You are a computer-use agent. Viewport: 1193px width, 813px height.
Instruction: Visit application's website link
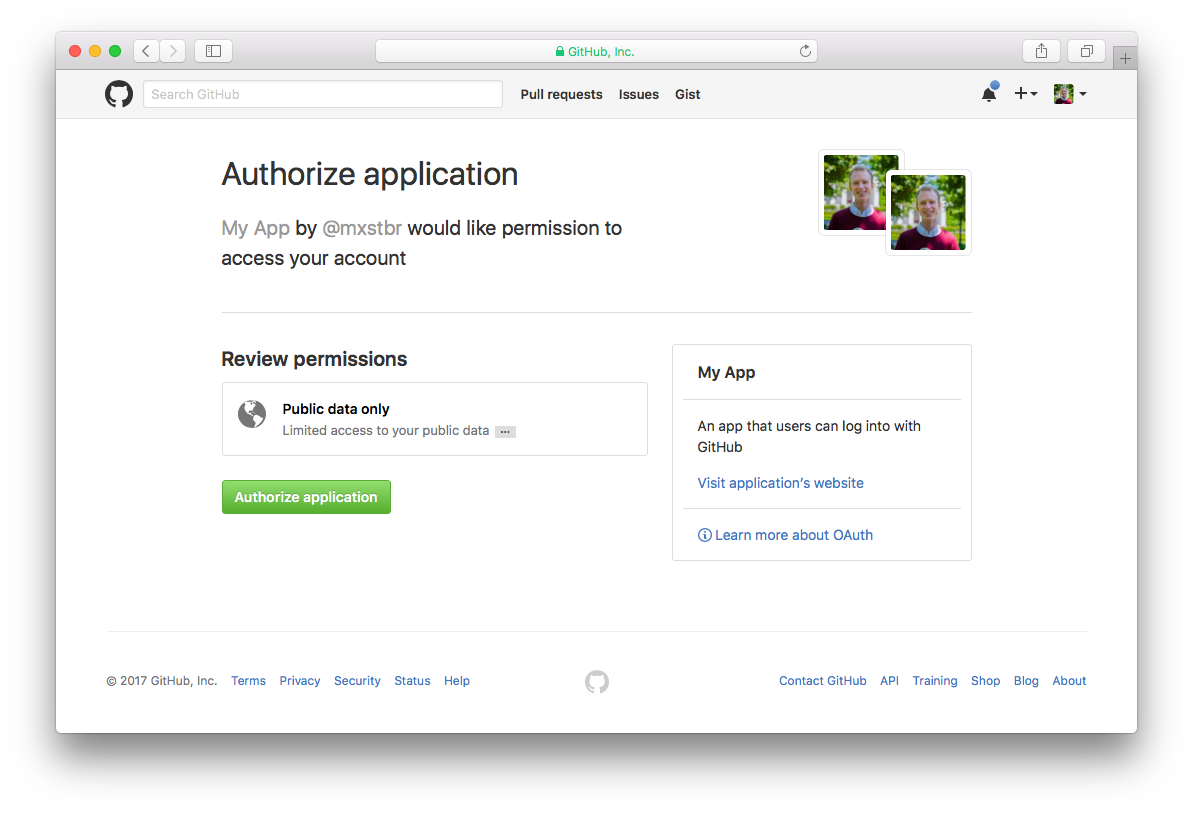781,483
